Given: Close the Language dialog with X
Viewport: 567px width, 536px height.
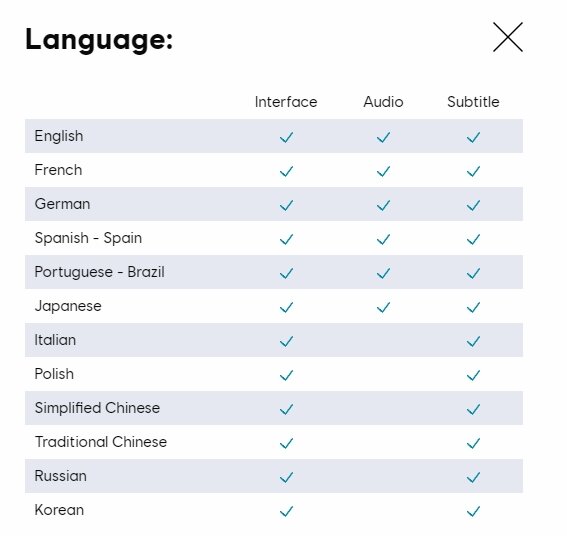Looking at the screenshot, I should [508, 37].
